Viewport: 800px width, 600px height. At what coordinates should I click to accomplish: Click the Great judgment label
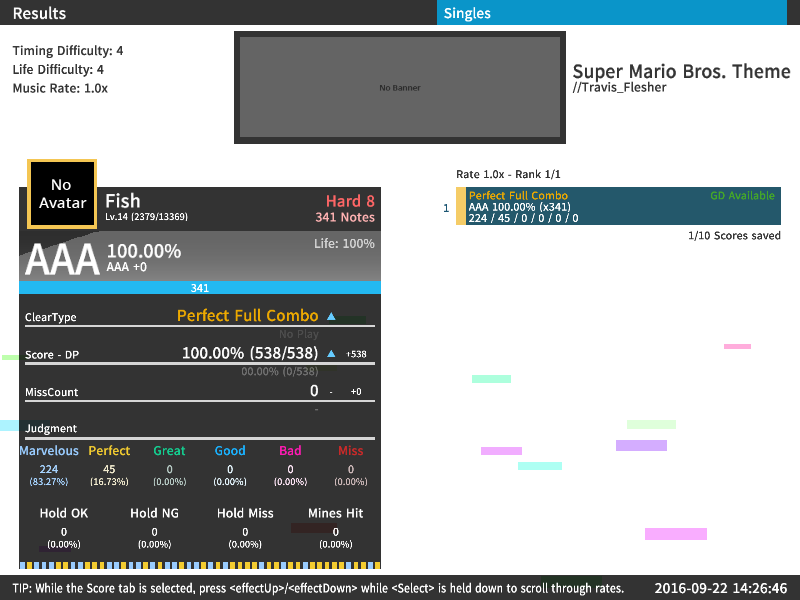[169, 451]
